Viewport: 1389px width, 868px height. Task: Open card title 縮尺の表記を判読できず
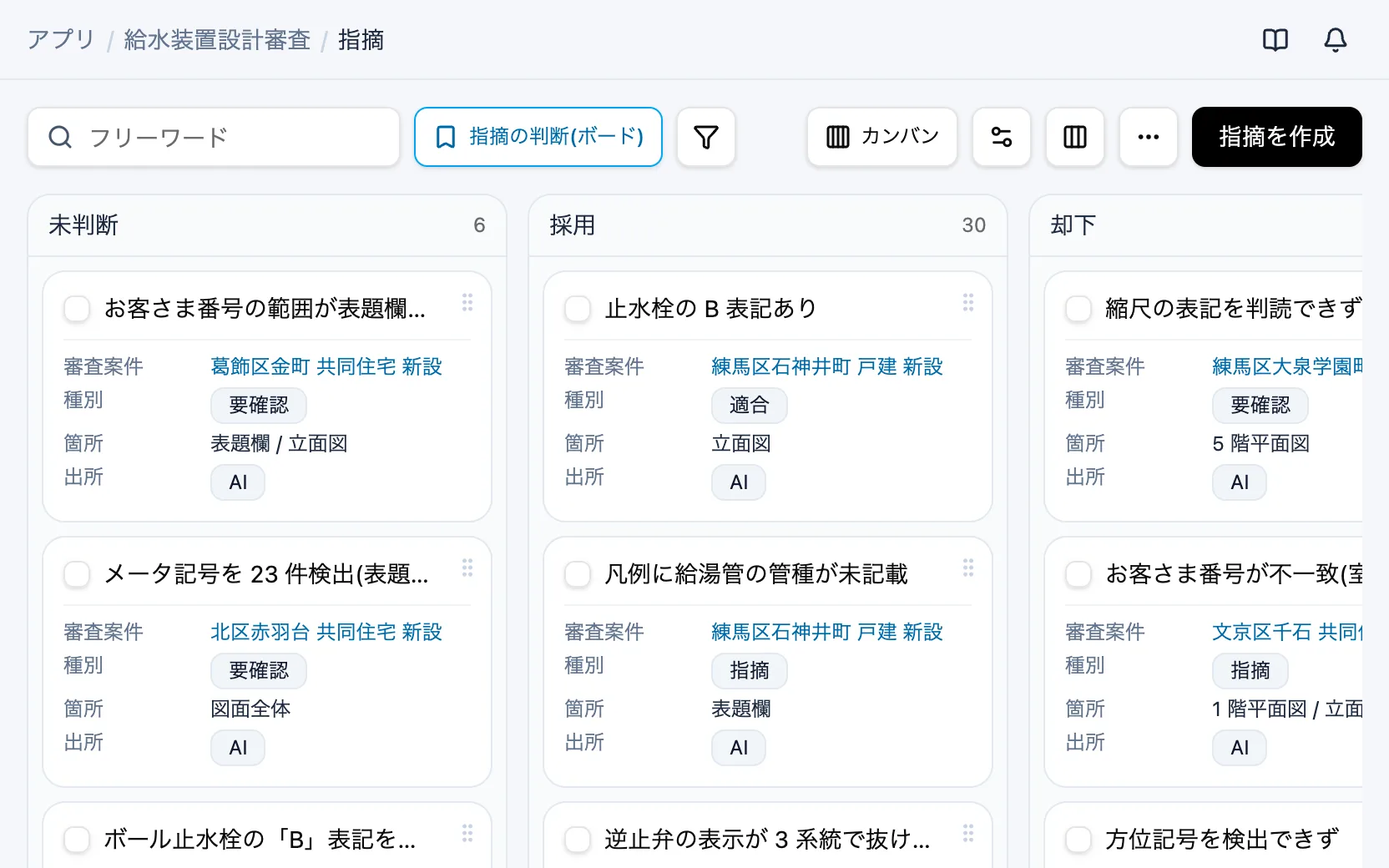tap(1234, 309)
